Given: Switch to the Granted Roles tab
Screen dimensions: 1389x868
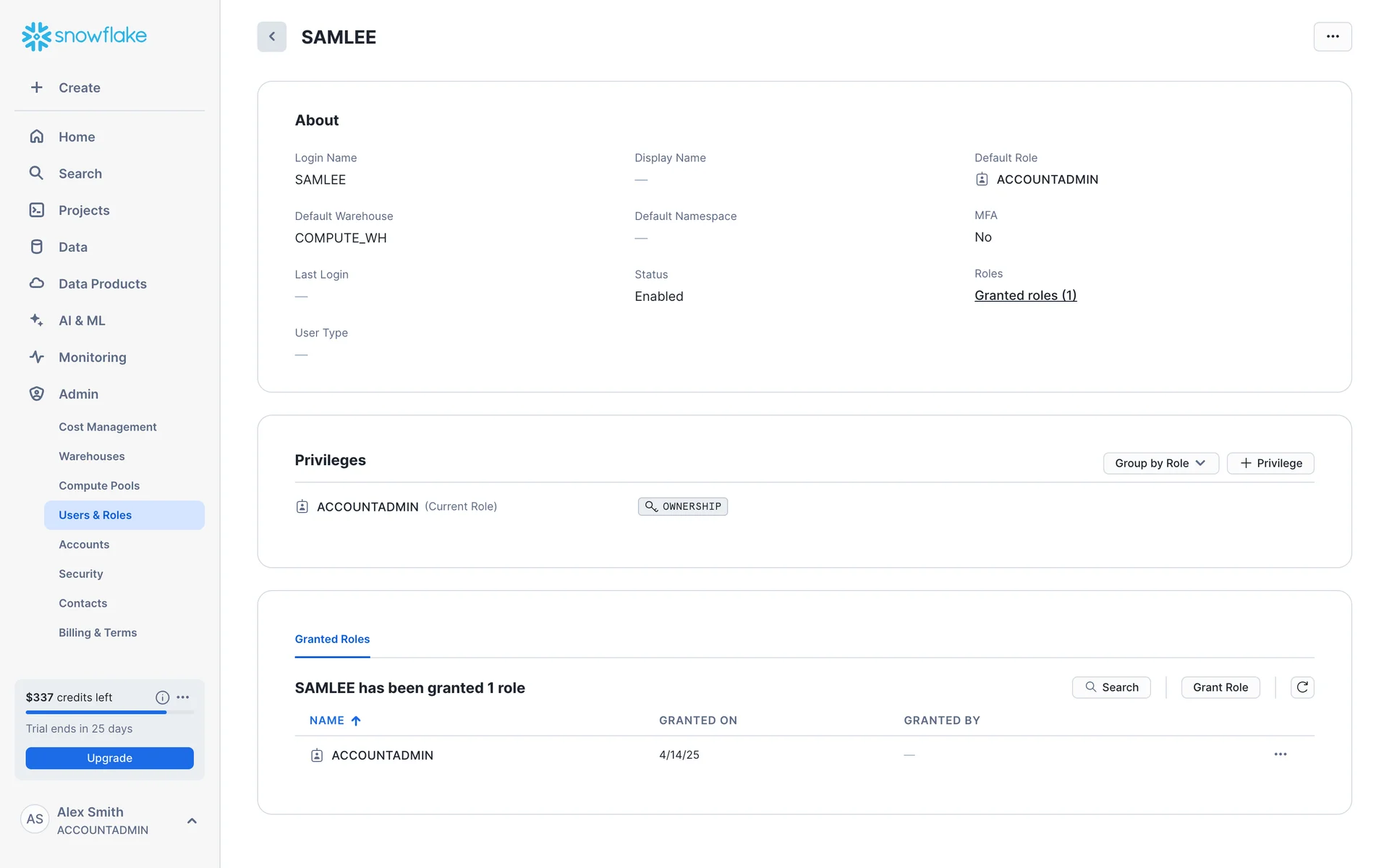Looking at the screenshot, I should point(332,639).
